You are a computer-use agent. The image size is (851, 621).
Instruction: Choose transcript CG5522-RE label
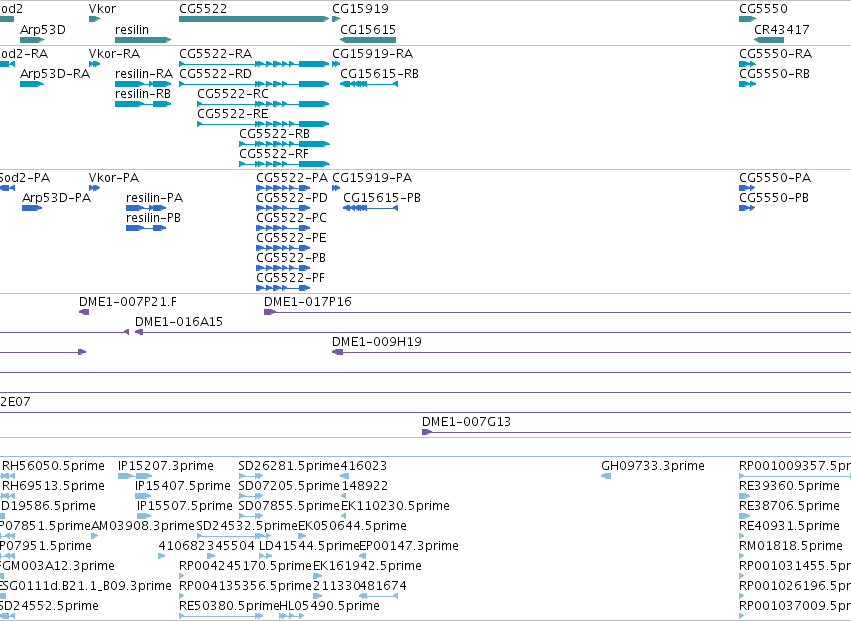click(x=233, y=113)
